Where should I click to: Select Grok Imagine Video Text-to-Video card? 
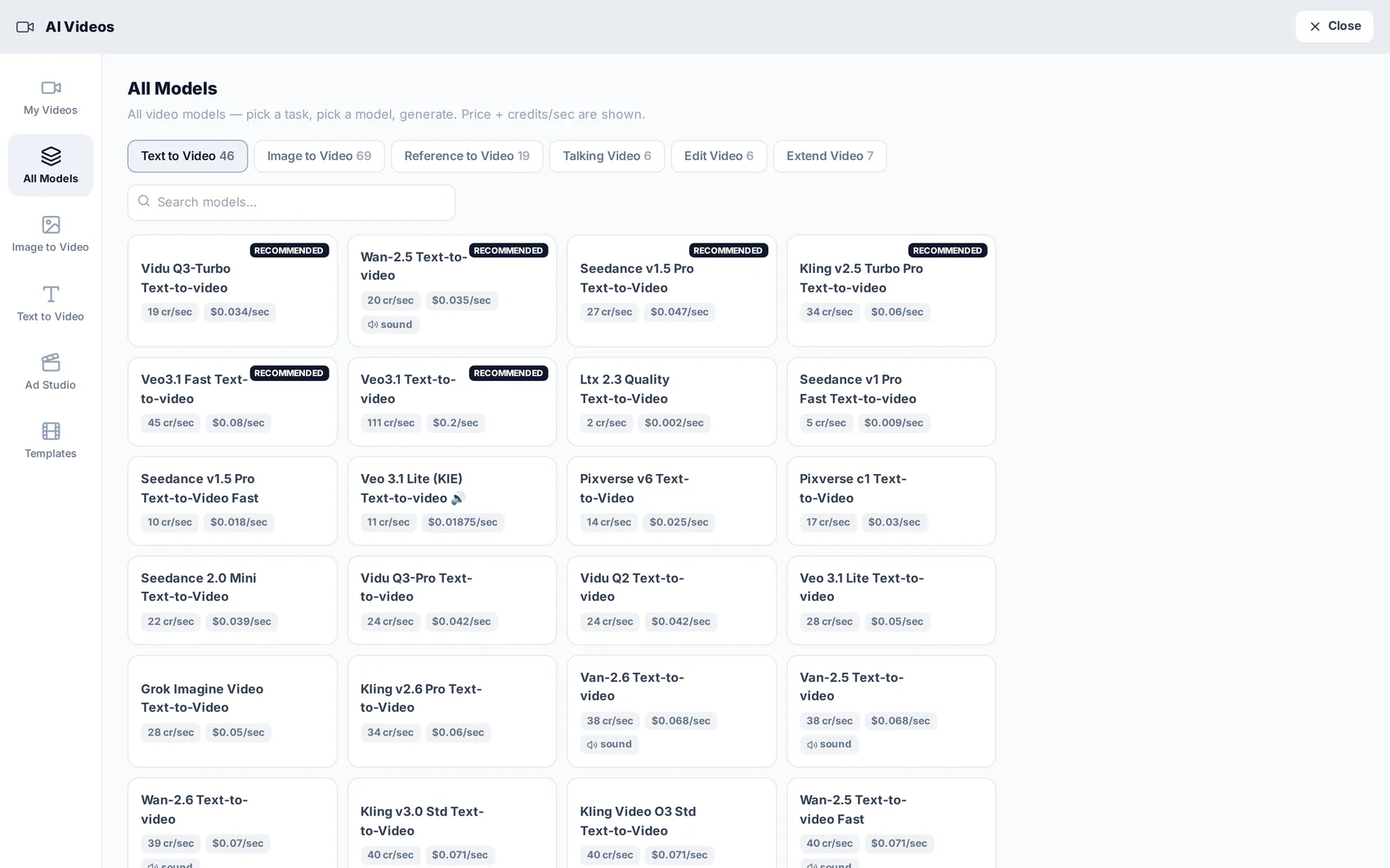click(232, 711)
